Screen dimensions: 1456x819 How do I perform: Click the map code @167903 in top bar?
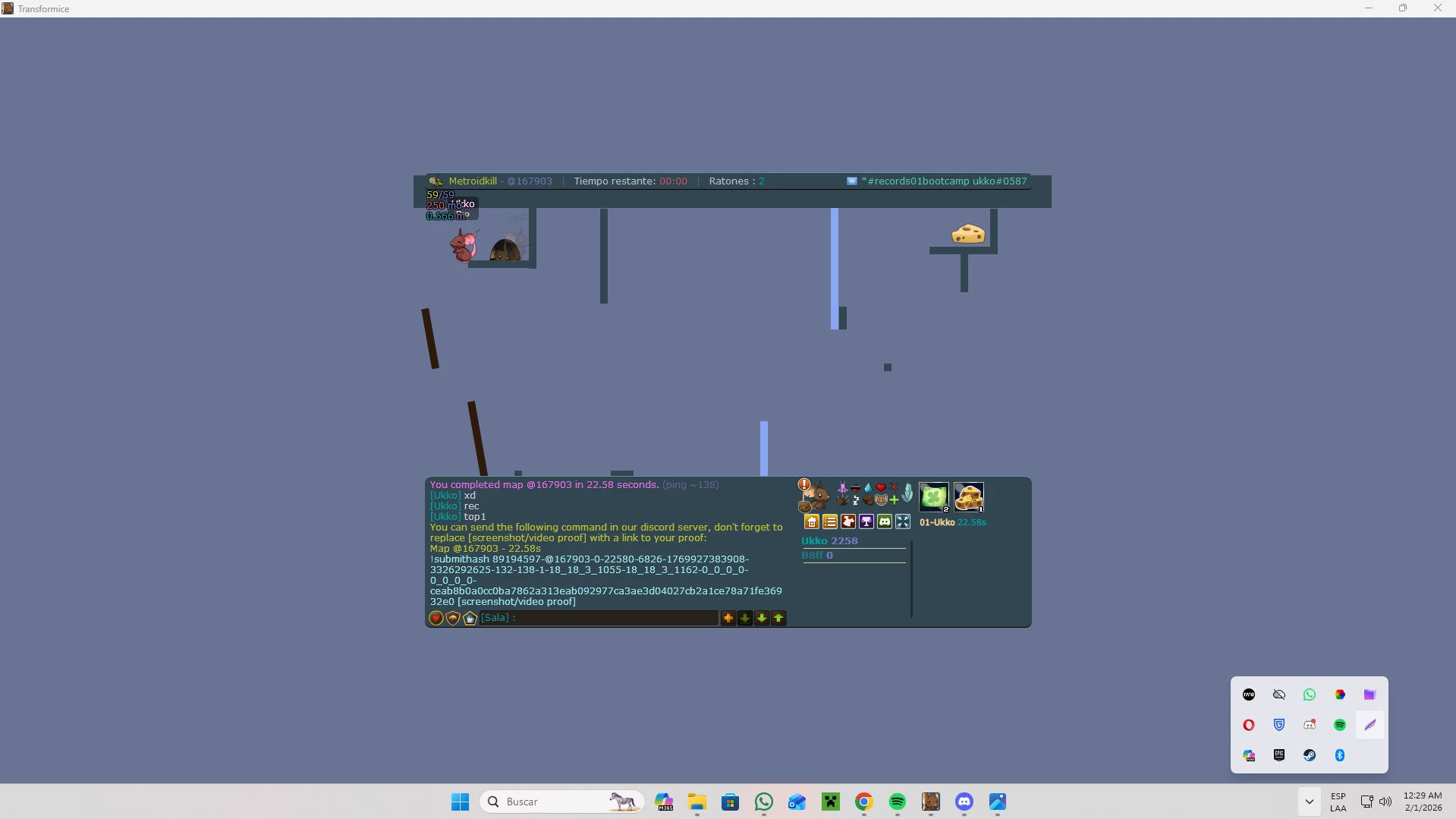point(530,181)
